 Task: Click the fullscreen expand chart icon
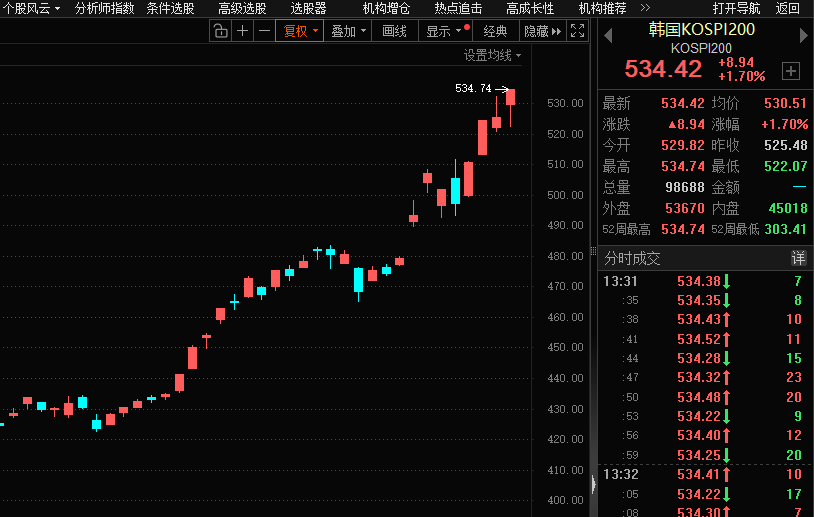coord(577,31)
